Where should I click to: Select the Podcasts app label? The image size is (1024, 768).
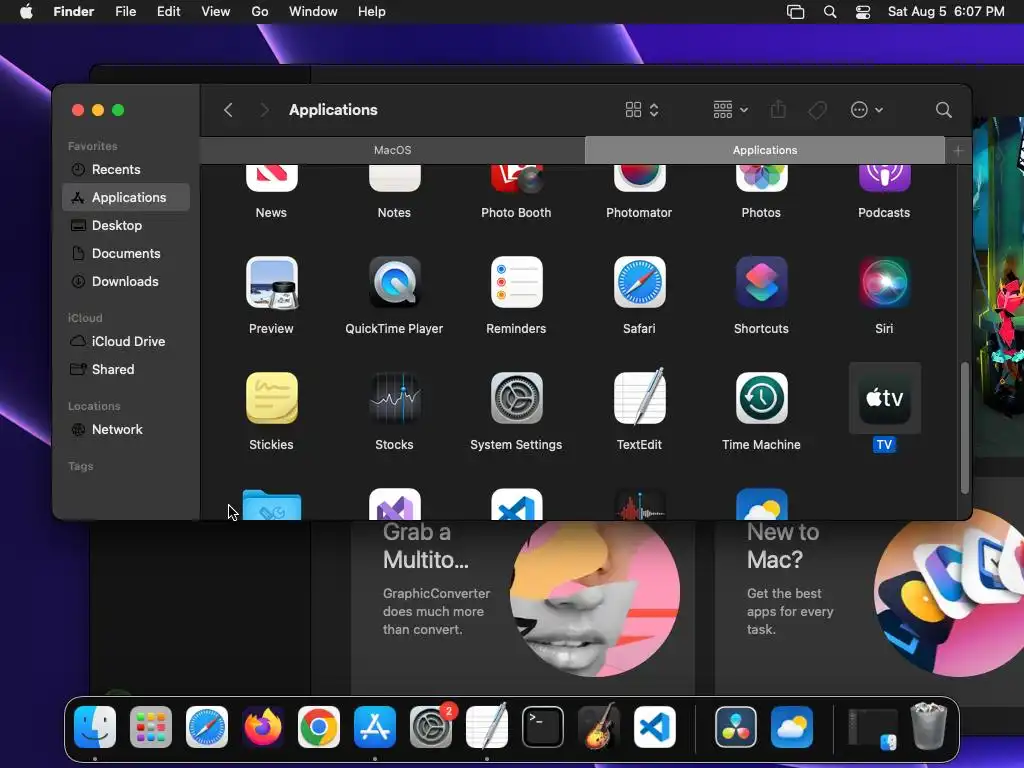(884, 213)
